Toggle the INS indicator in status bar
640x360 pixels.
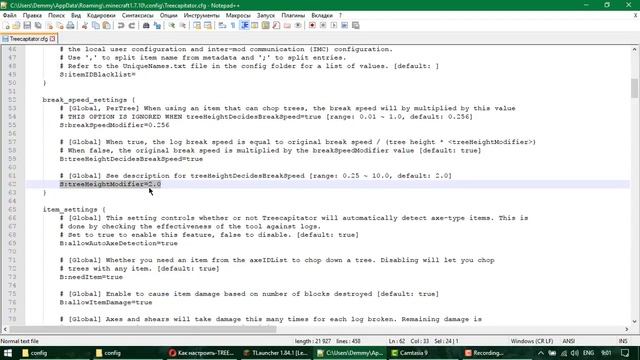[x=623, y=341]
